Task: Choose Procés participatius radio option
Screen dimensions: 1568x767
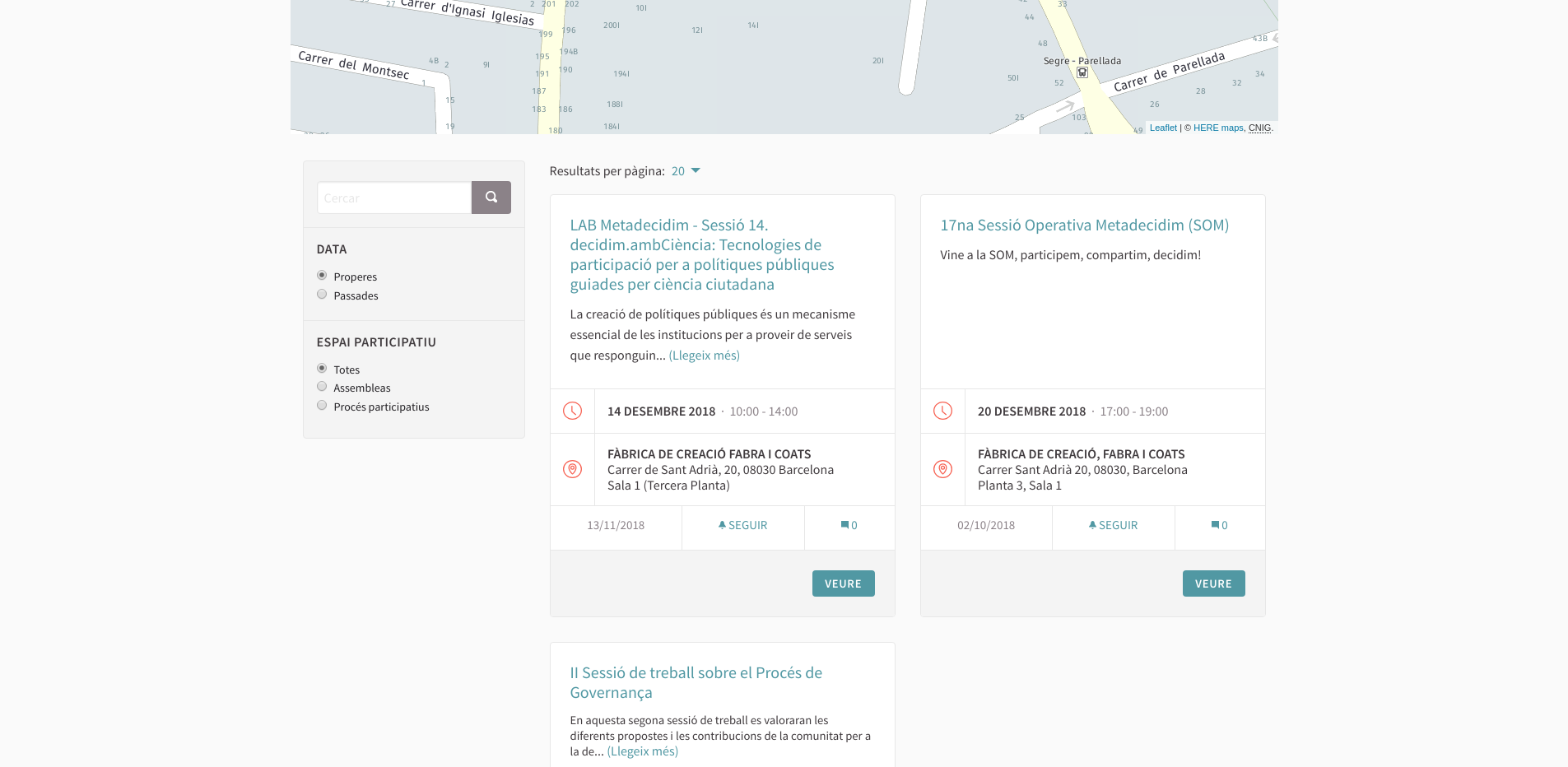Action: tap(322, 406)
